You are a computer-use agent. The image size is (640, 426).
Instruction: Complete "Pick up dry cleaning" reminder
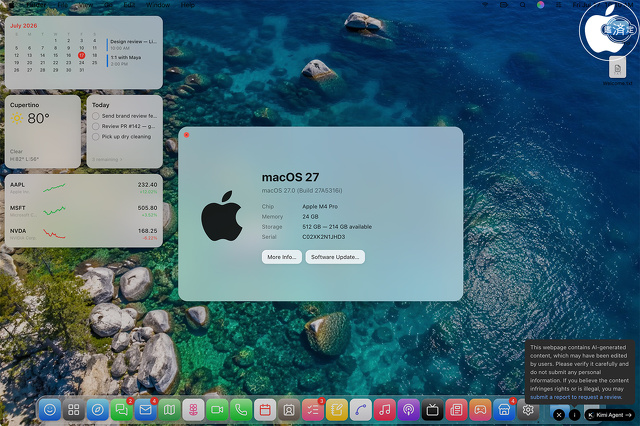(x=96, y=137)
